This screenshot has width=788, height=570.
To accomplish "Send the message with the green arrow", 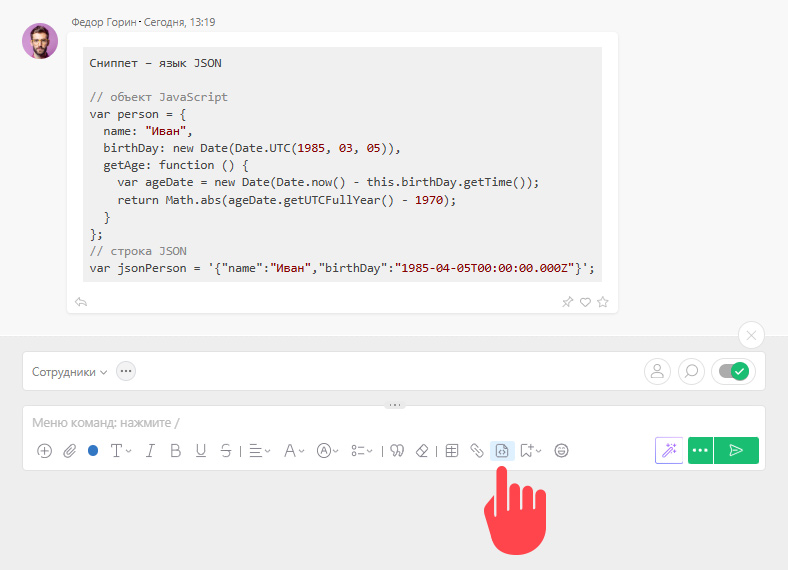I will coord(736,450).
